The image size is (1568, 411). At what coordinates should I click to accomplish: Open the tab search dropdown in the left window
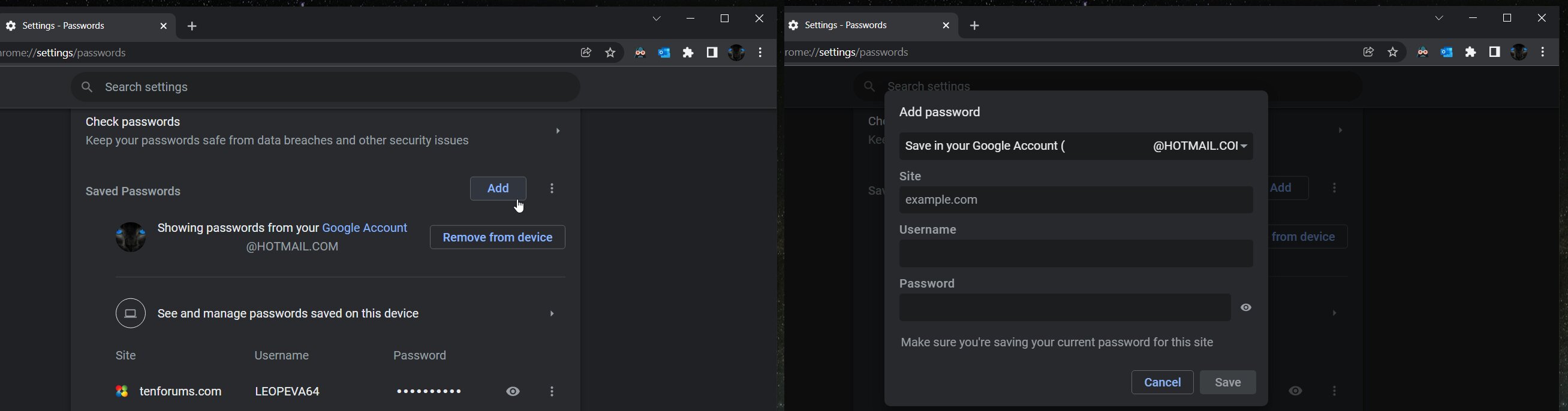pos(657,19)
